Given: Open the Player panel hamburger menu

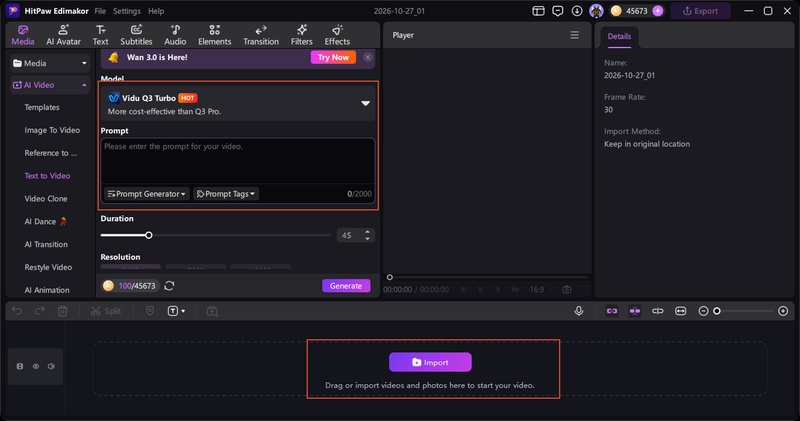Looking at the screenshot, I should coord(574,35).
